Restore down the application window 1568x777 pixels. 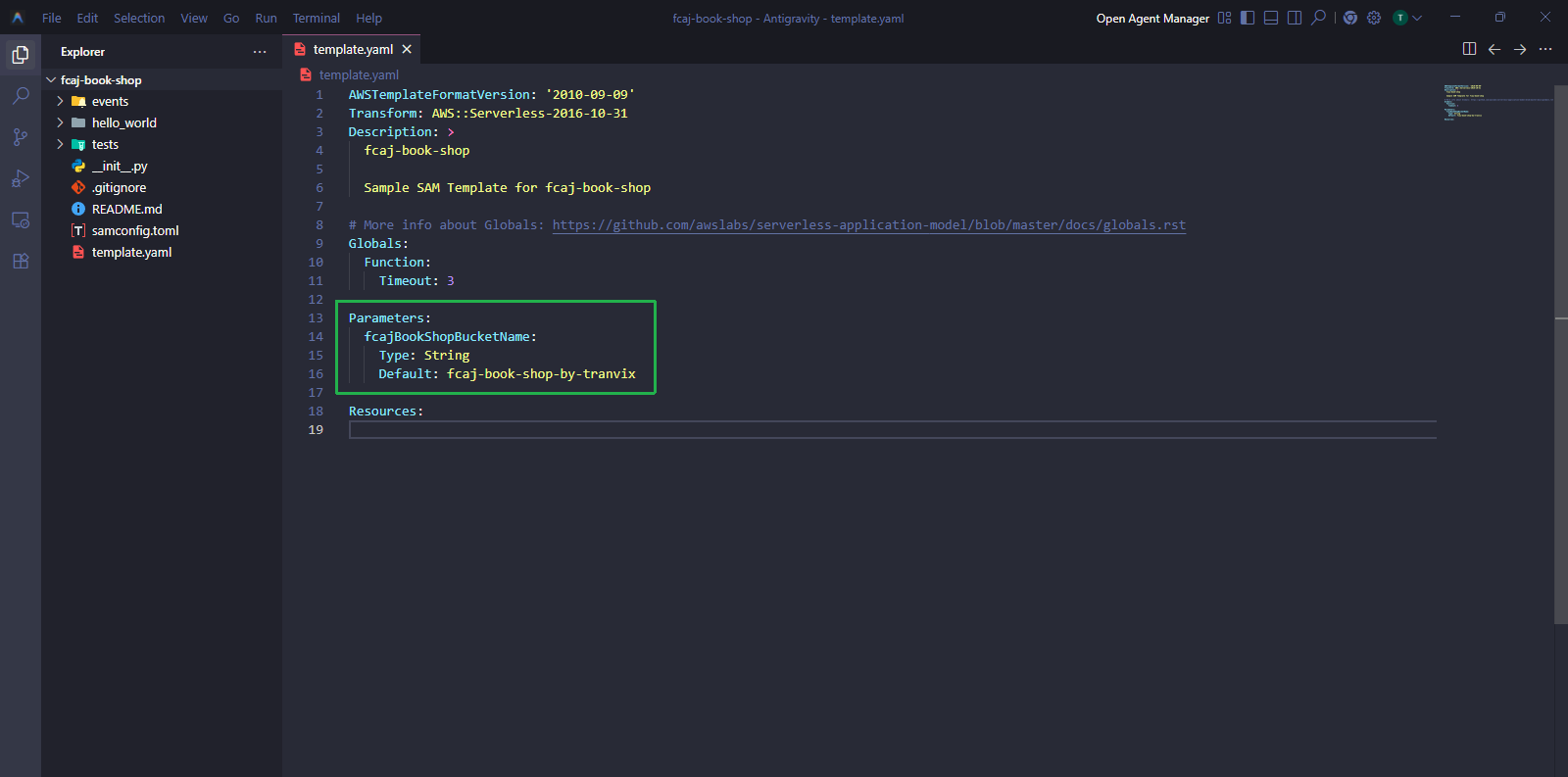(x=1499, y=17)
